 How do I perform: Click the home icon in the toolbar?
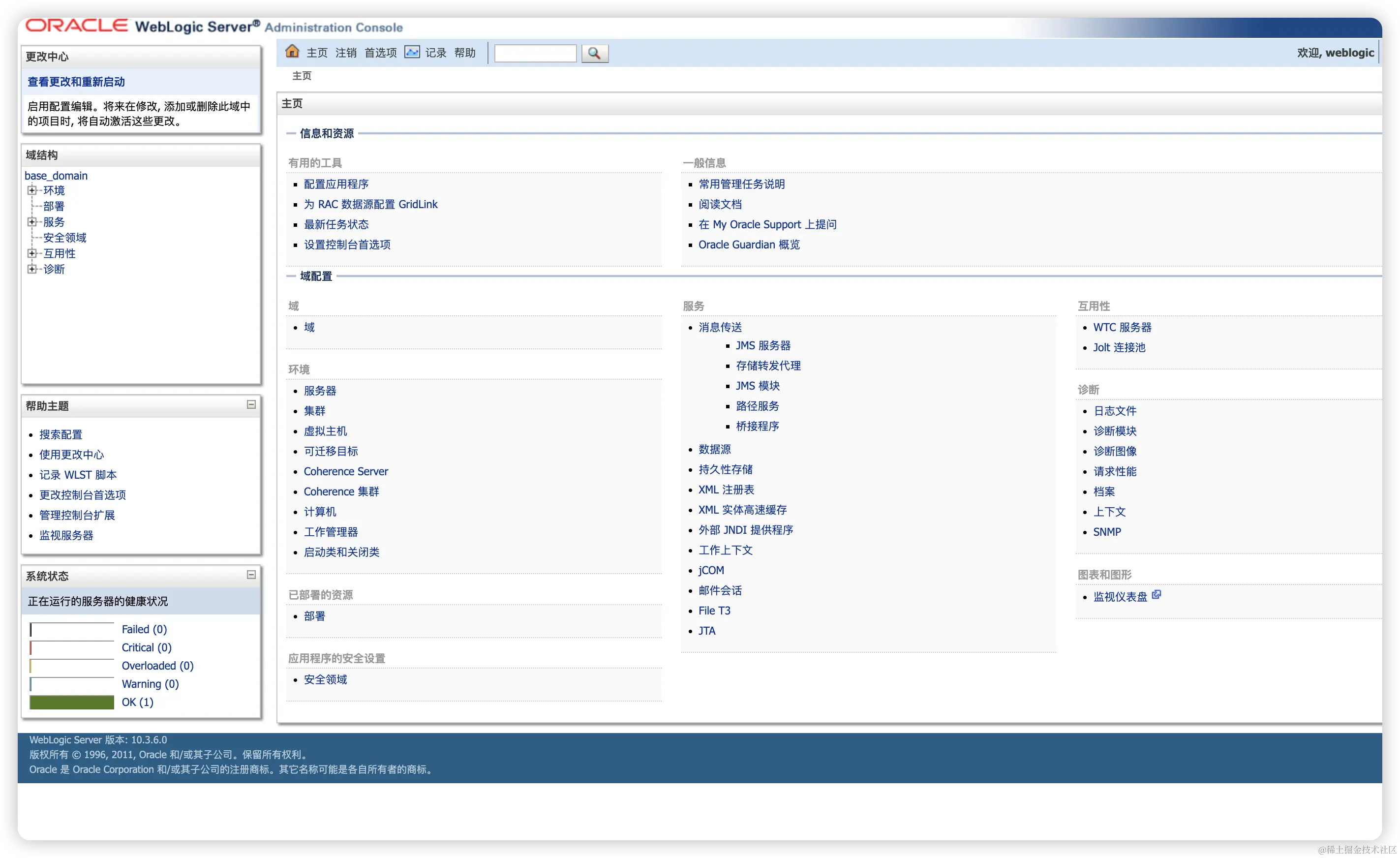pos(292,52)
